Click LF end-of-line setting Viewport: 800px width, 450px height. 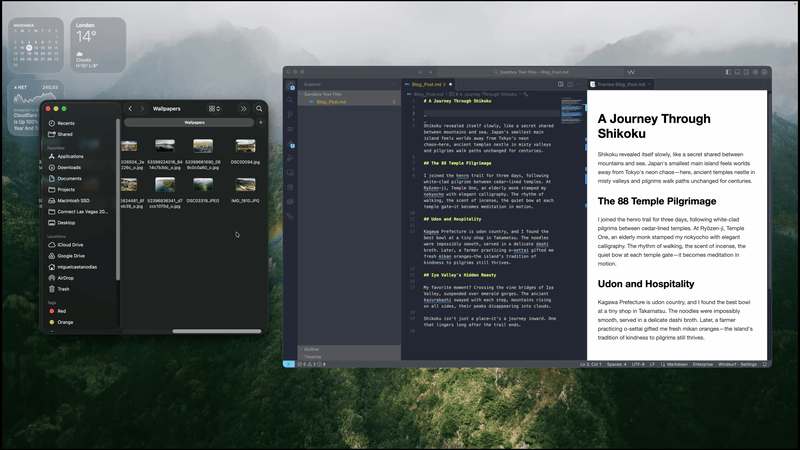point(652,364)
